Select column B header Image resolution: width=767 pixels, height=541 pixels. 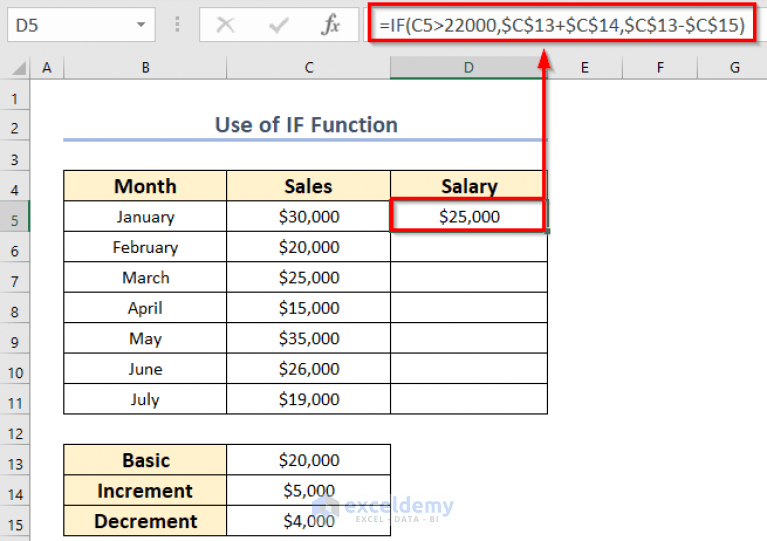(x=145, y=68)
